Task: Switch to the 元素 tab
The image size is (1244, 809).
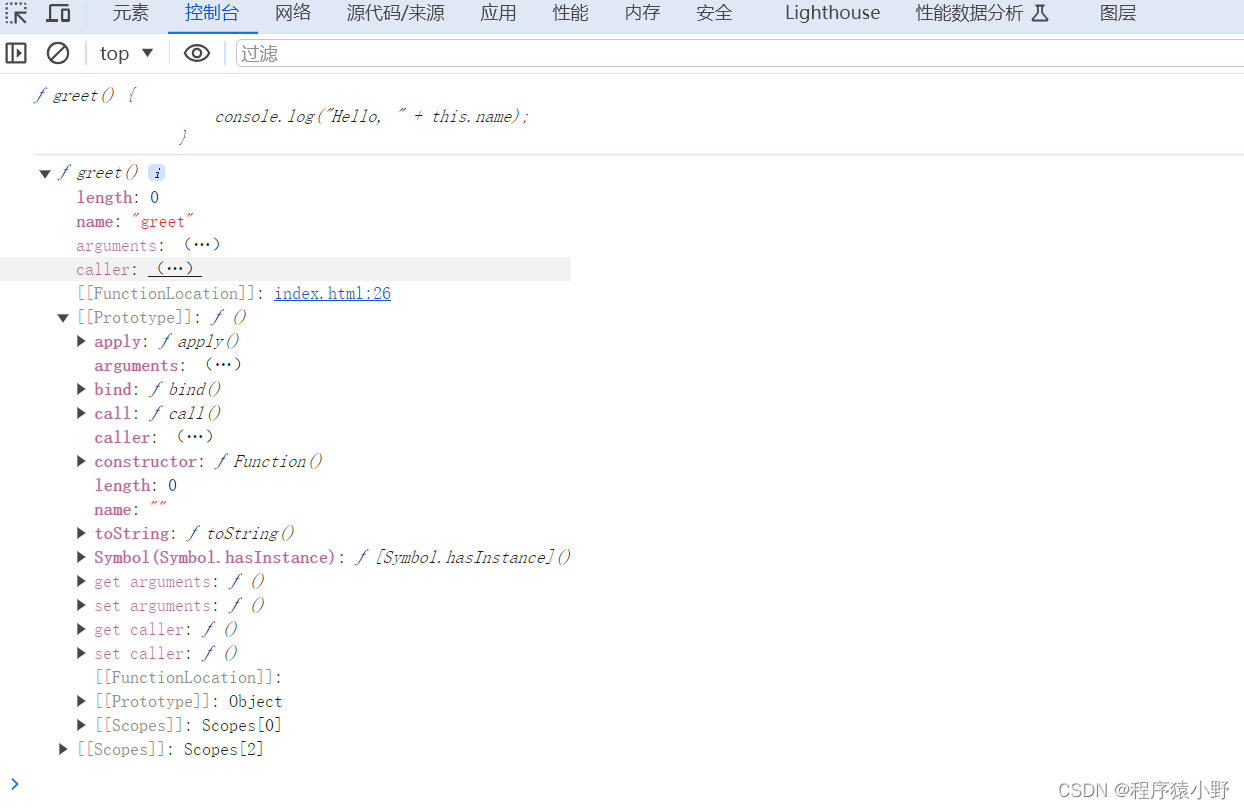Action: pos(130,13)
